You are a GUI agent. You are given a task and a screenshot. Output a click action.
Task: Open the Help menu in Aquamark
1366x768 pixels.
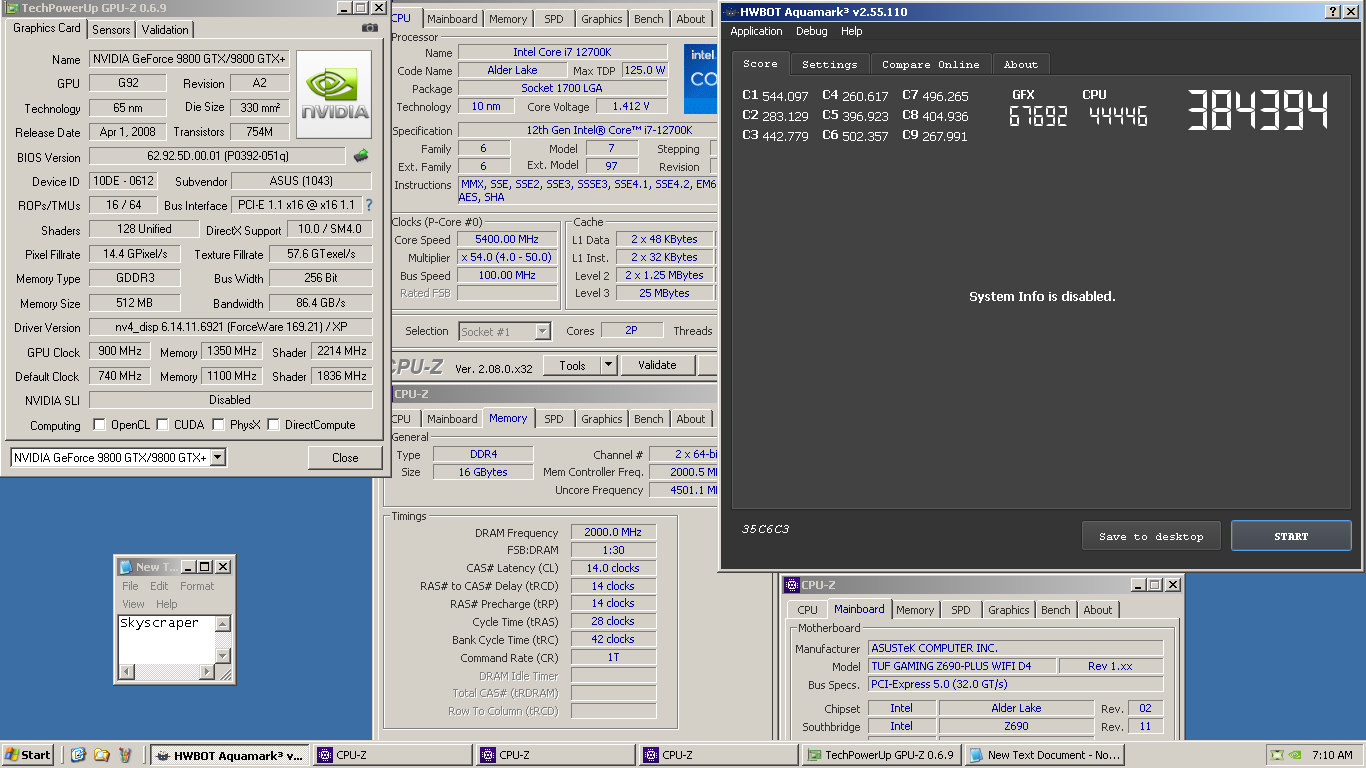[851, 31]
